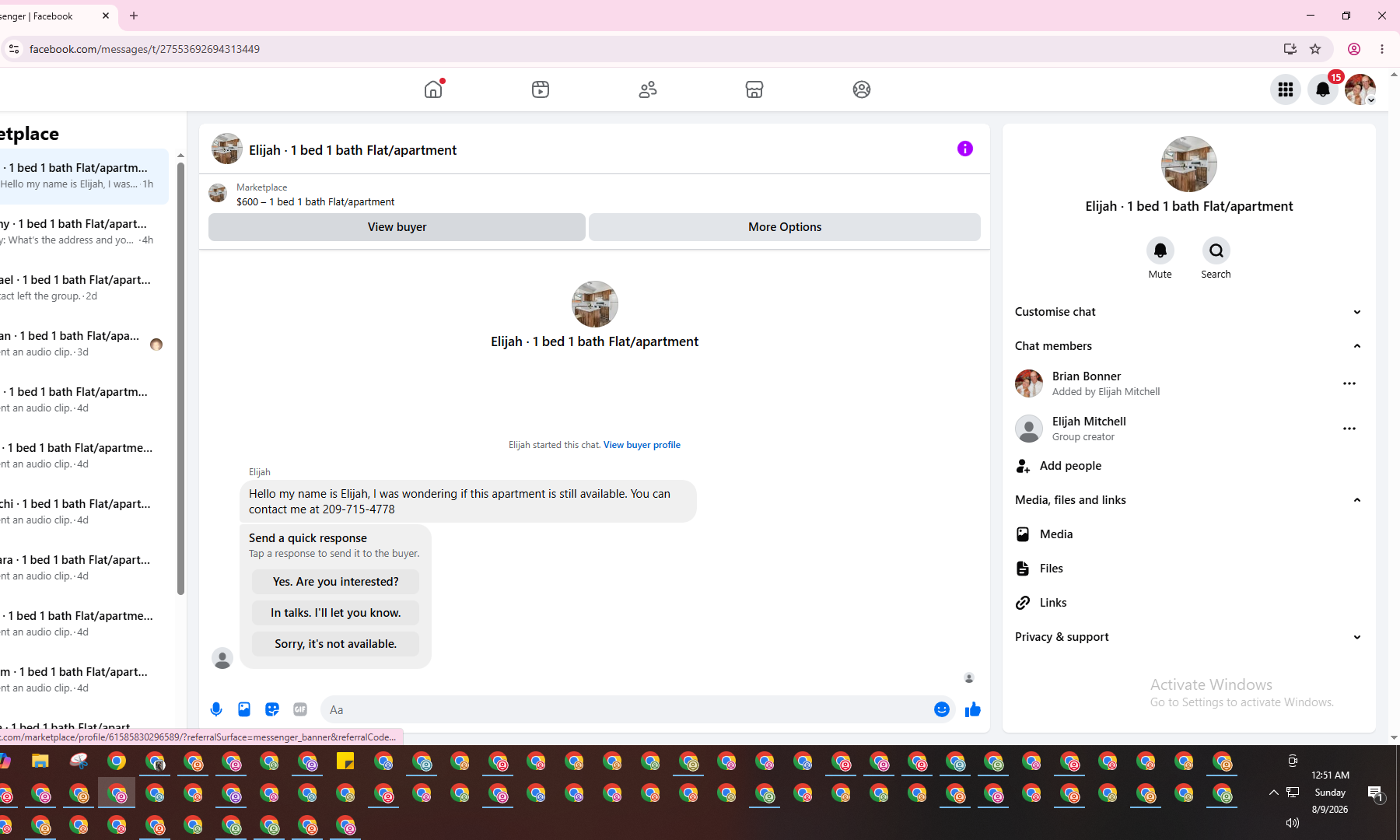Click the system clock showing 12:51 AM
The image size is (1400, 840).
click(1330, 775)
